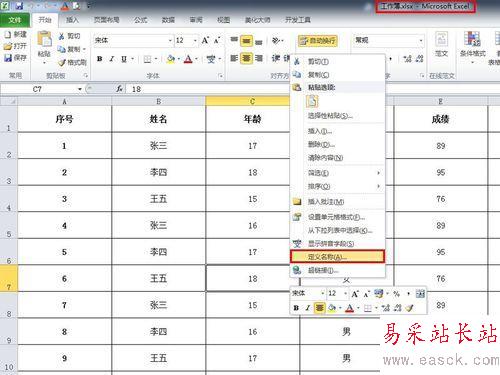Toggle middle vertical alignment in ribbon
The image size is (500, 375).
pyautogui.click(x=246, y=41)
